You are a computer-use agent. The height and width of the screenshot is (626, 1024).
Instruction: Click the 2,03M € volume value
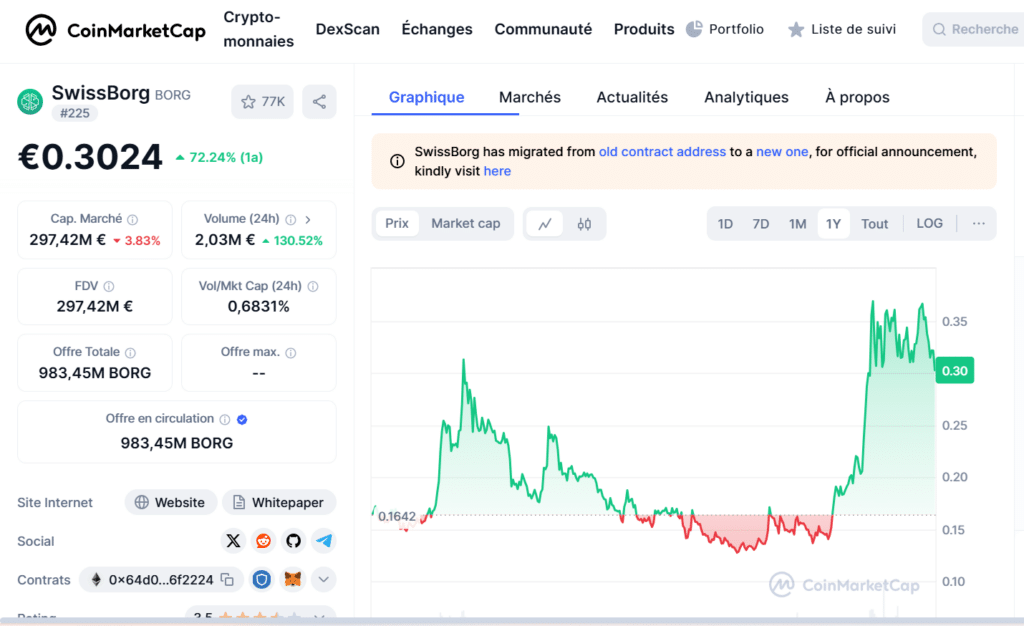pyautogui.click(x=225, y=240)
